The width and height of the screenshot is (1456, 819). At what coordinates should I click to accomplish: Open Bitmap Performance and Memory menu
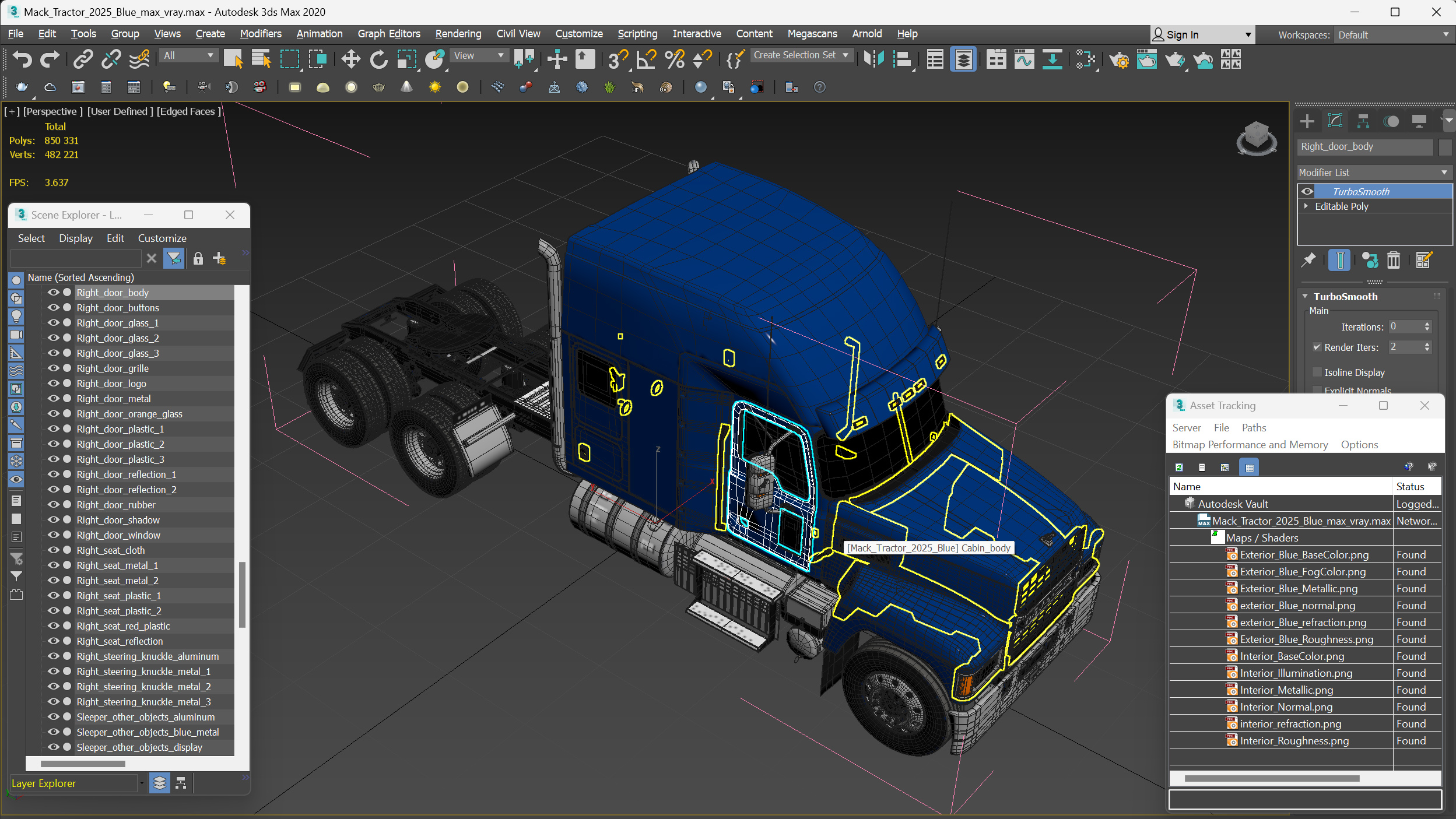tap(1250, 445)
